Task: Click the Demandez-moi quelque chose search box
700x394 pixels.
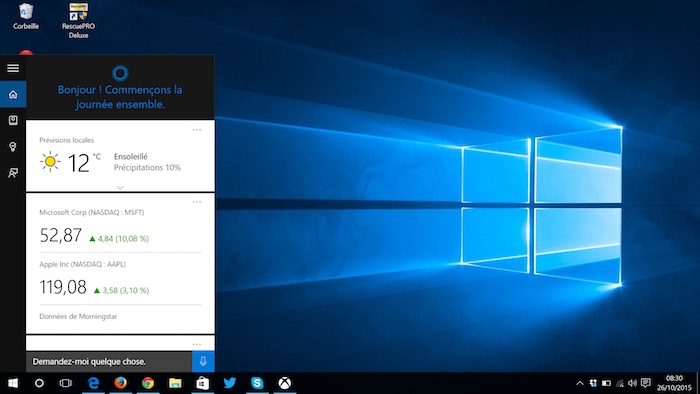Action: [x=109, y=361]
